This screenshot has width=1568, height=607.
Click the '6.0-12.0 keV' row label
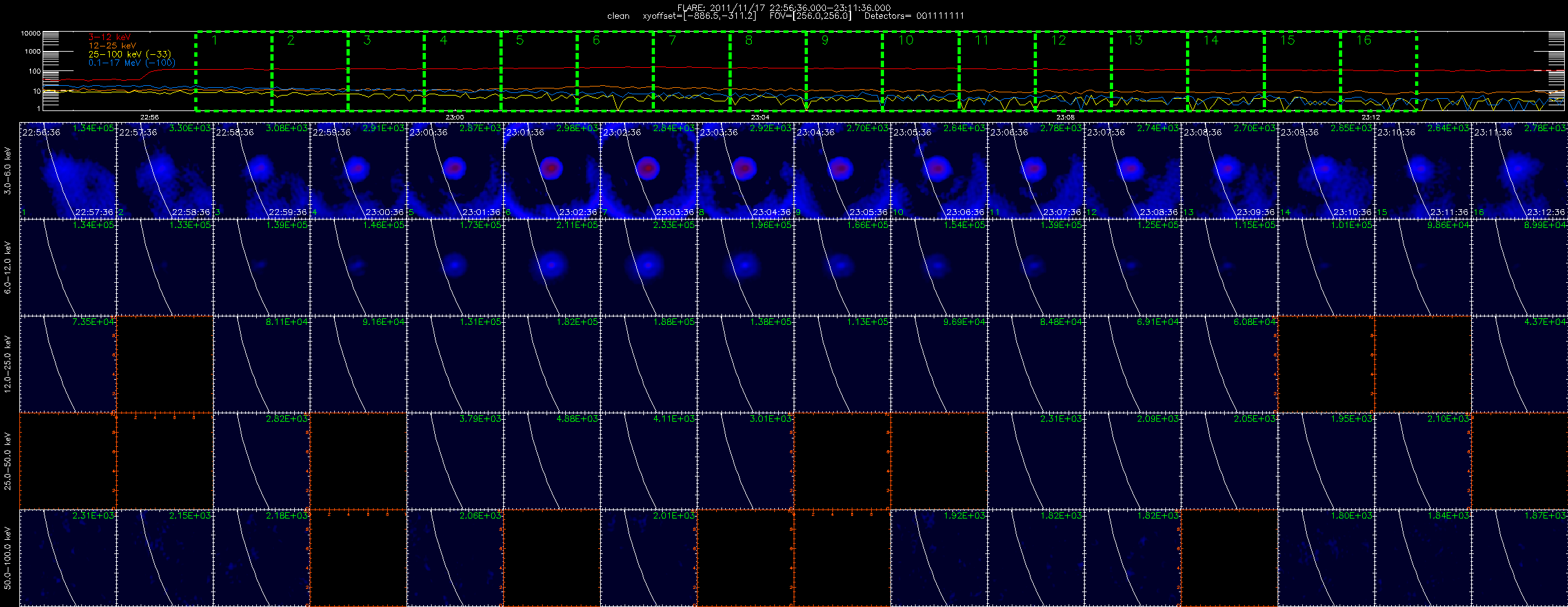(8, 267)
